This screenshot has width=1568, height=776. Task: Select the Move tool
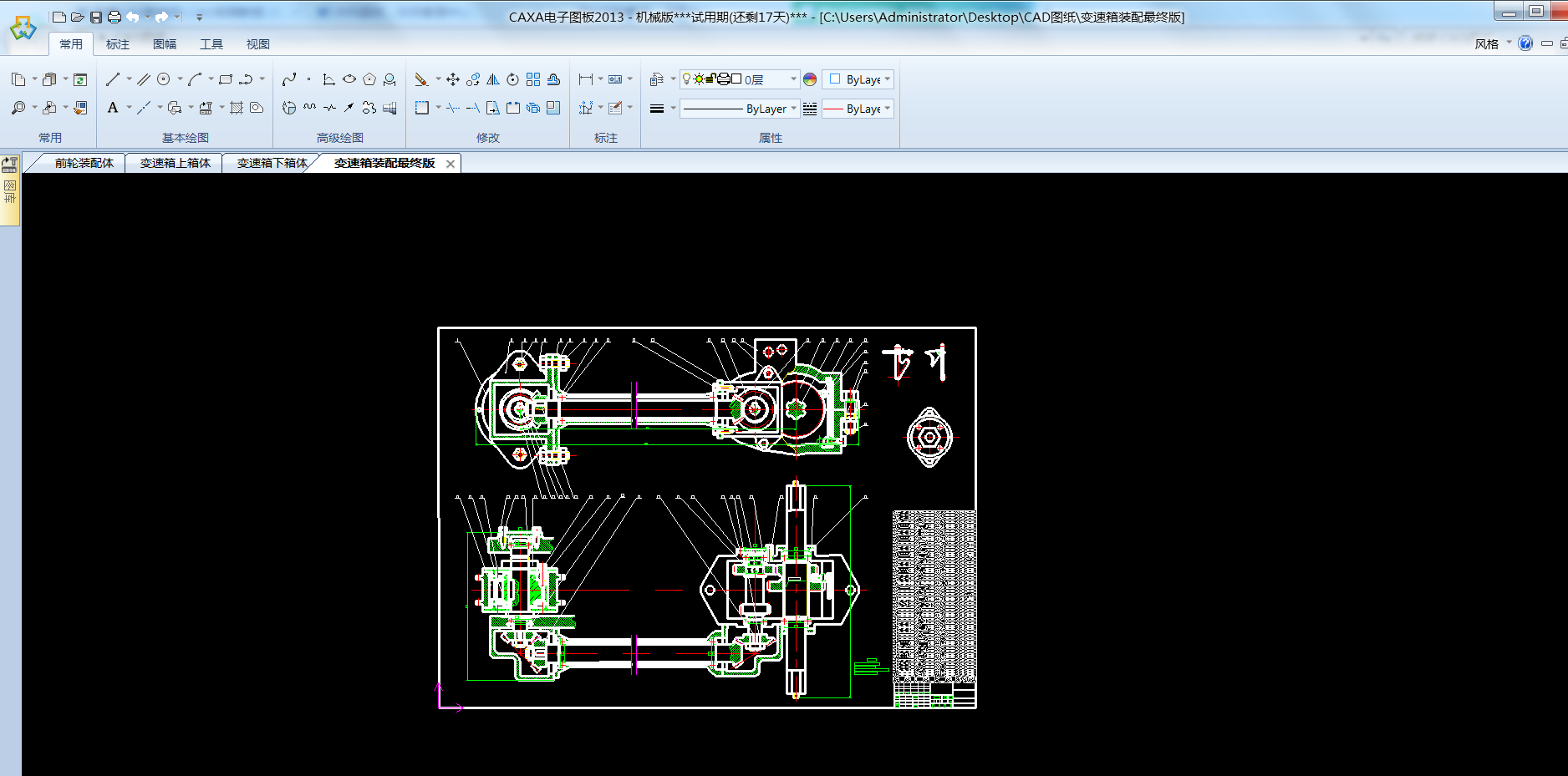[453, 79]
